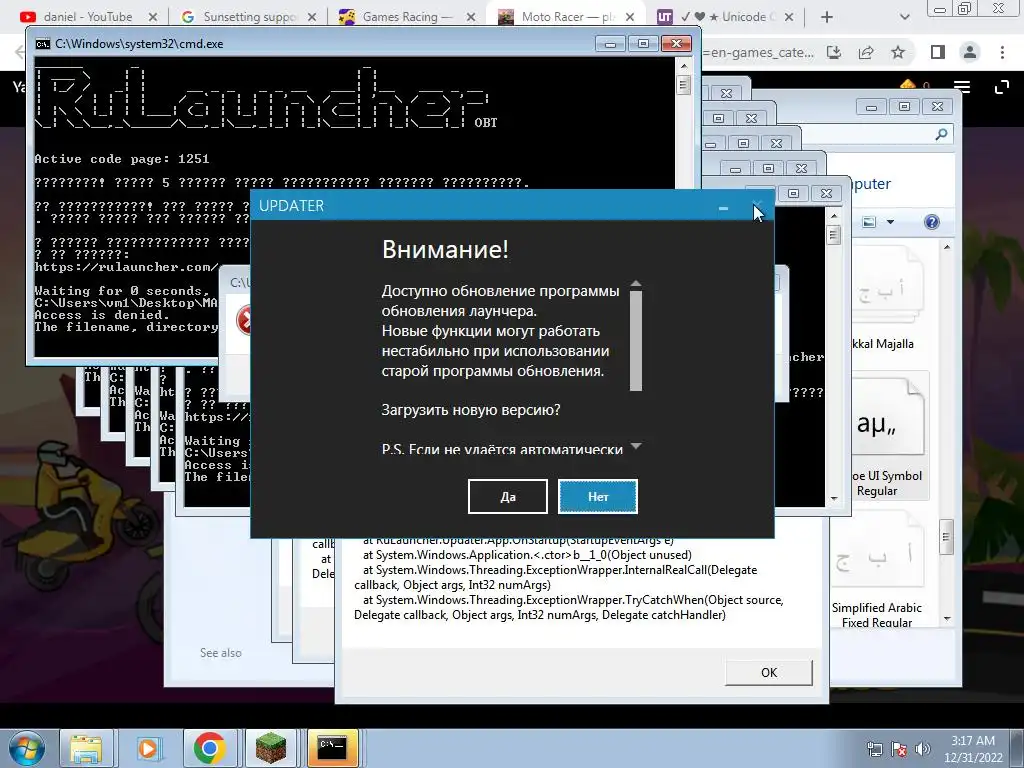Click the change view icon in Fonts window
This screenshot has height=768, width=1024.
coord(869,222)
